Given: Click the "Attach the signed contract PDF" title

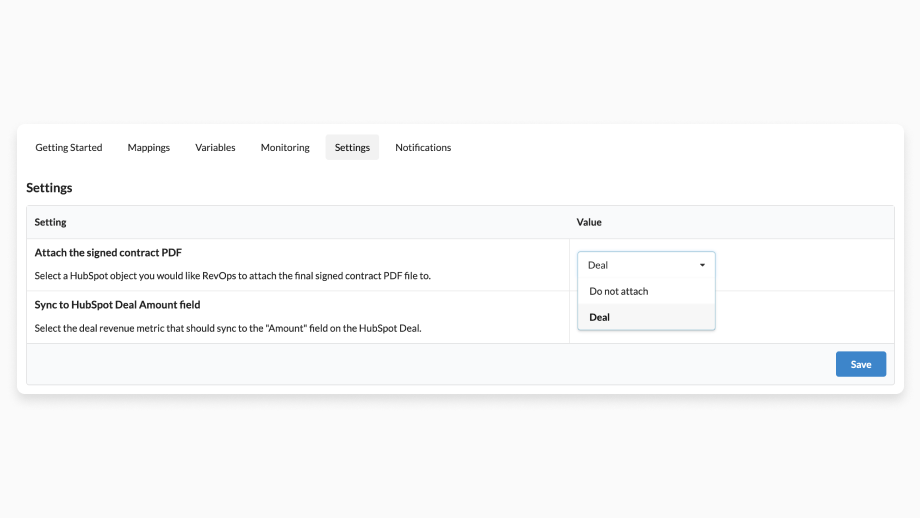Looking at the screenshot, I should (108, 253).
